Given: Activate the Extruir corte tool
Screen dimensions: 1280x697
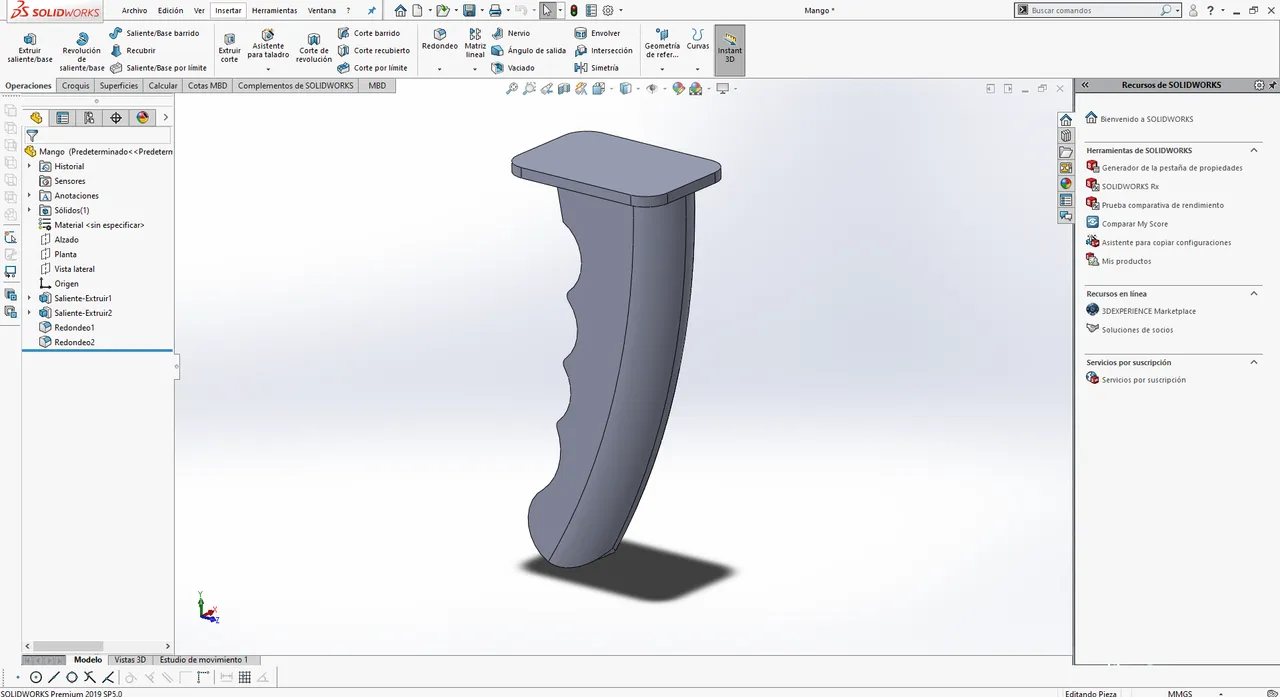Looking at the screenshot, I should point(230,47).
